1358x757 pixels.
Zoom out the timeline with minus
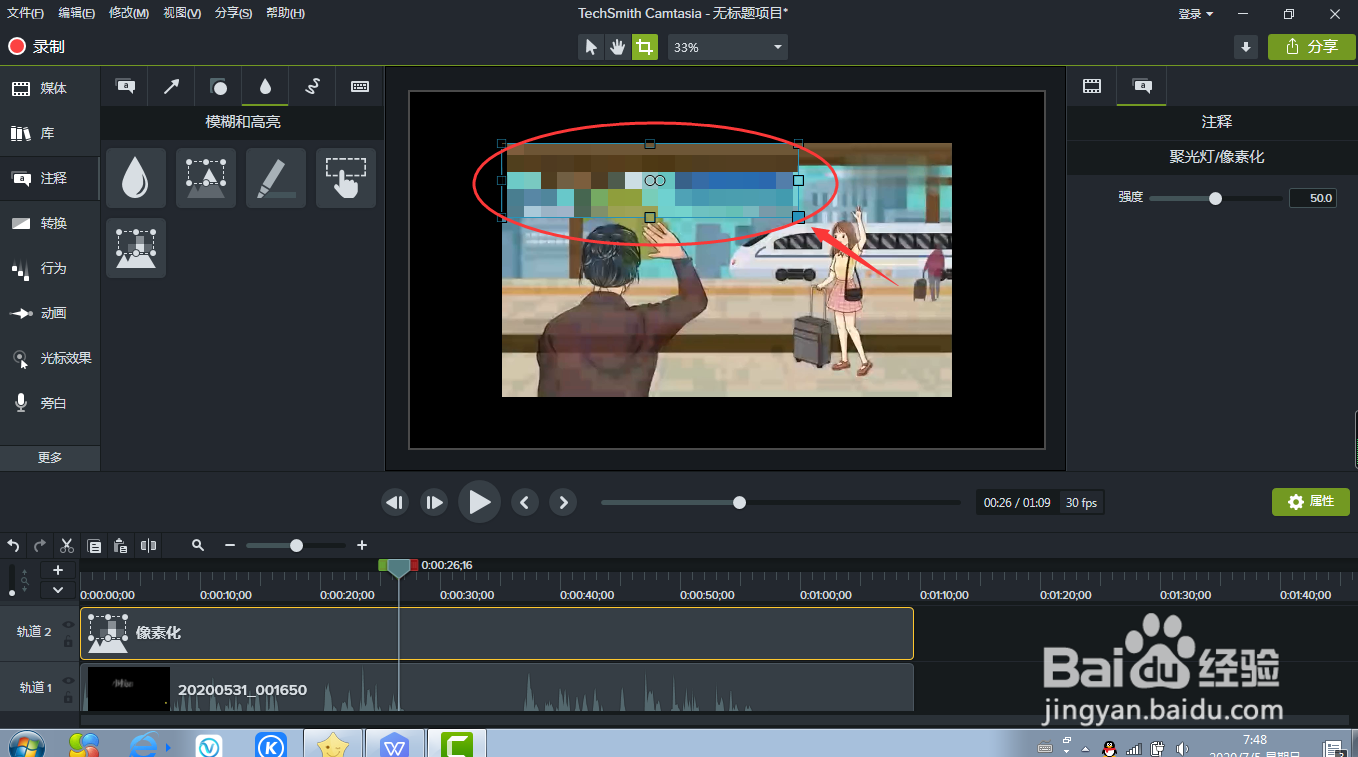click(230, 545)
